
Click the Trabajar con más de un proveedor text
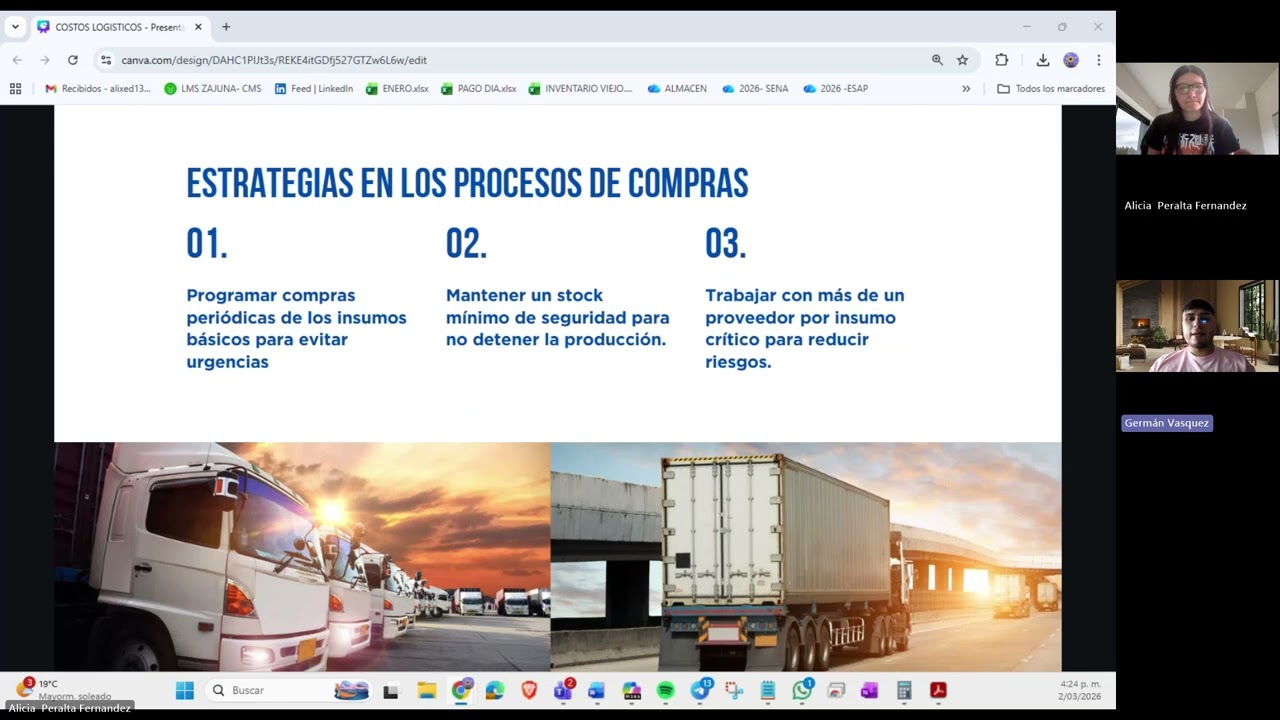click(x=804, y=328)
